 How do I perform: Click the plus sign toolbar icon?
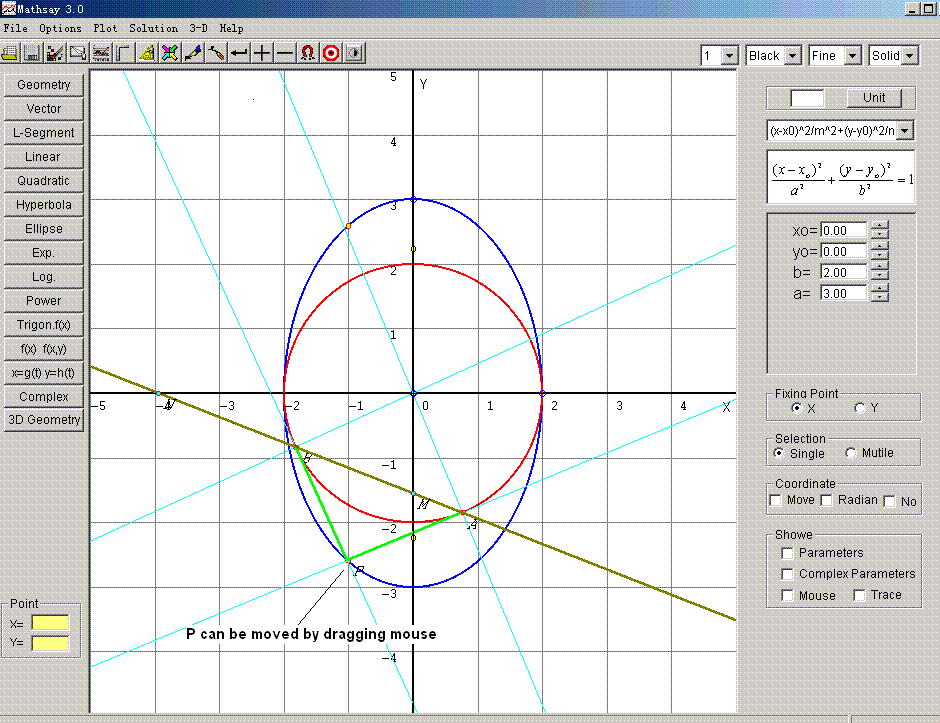[x=262, y=53]
